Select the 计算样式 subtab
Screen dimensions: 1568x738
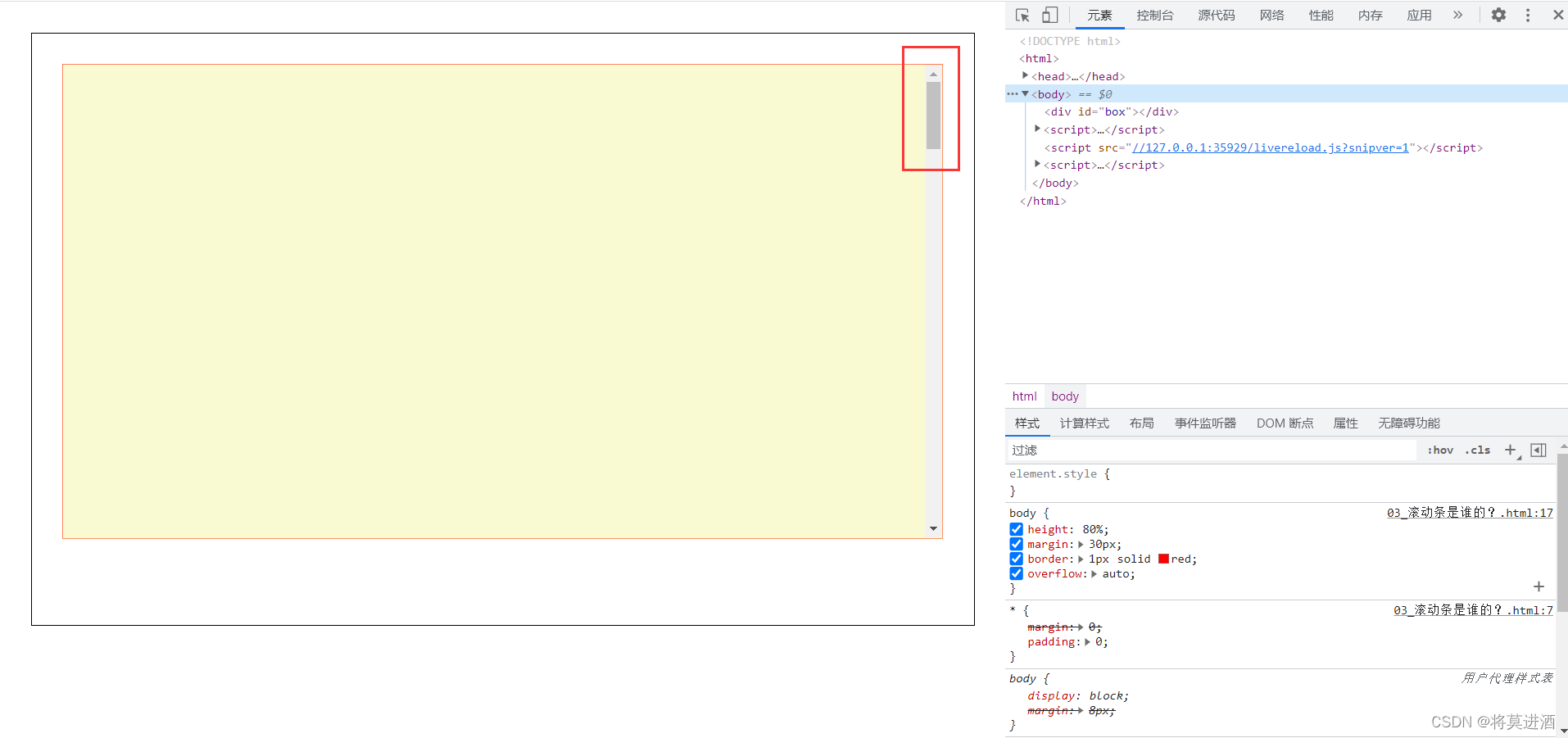1085,423
